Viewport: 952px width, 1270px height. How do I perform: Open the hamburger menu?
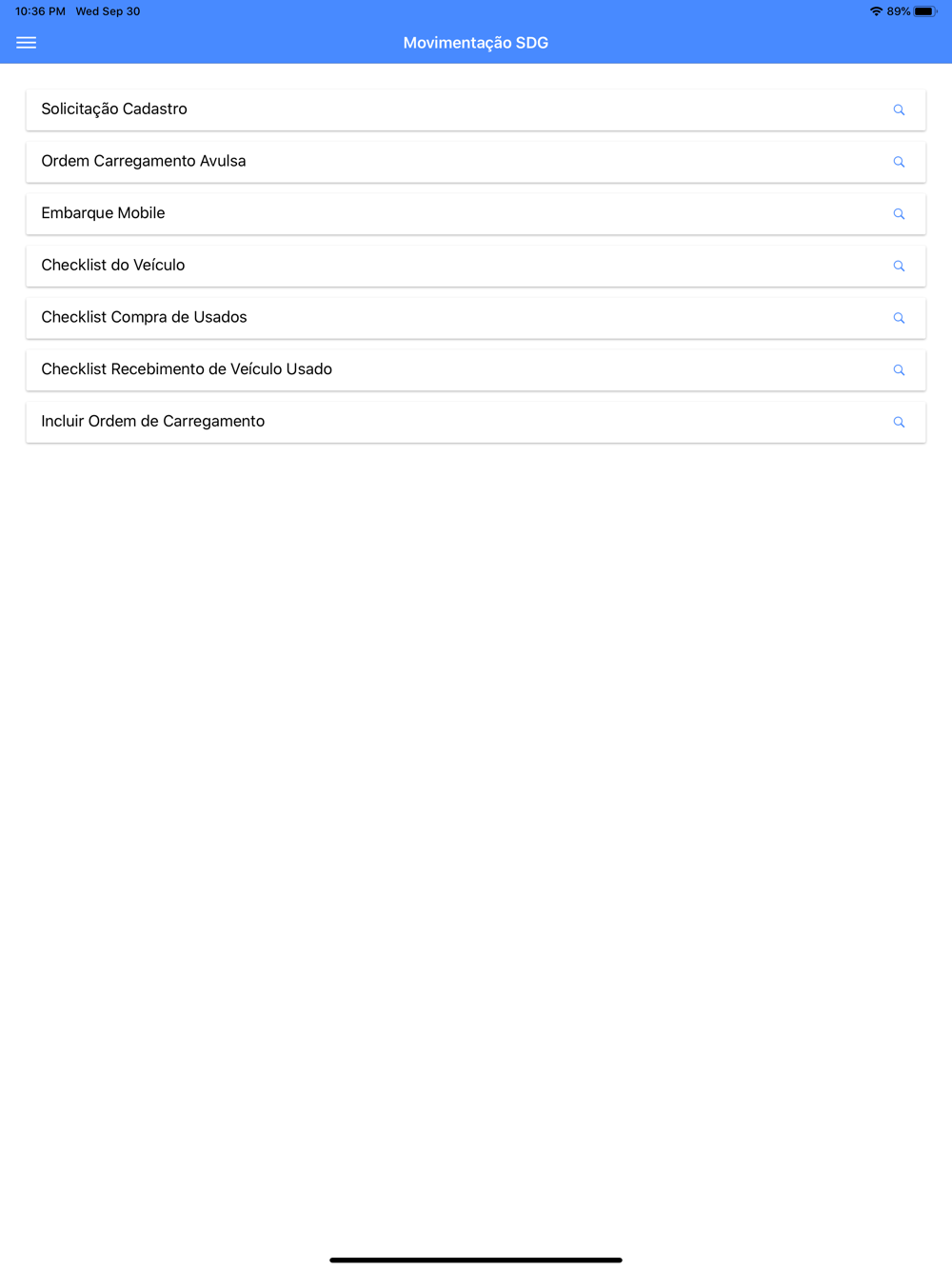tap(27, 43)
